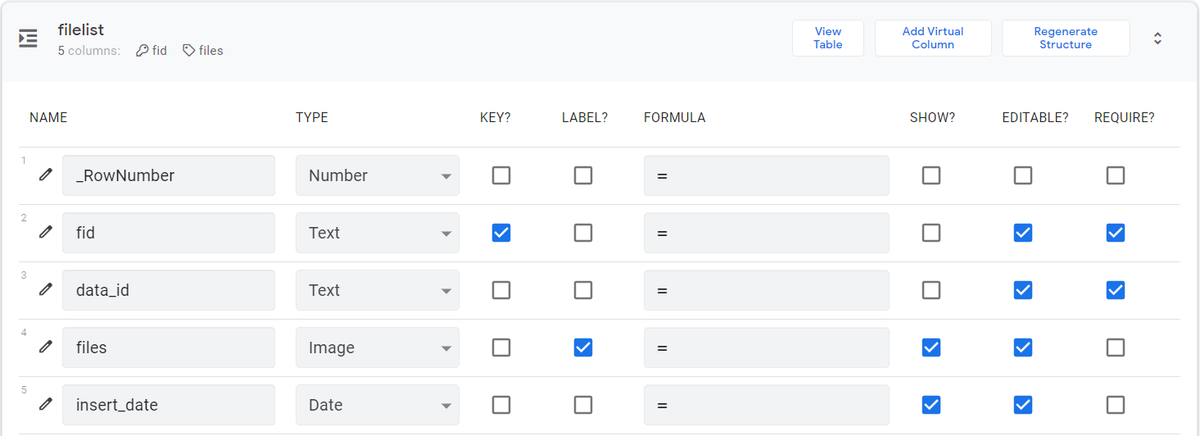Image resolution: width=1200 pixels, height=436 pixels.
Task: Expand the _RowNumber Number type dropdown
Action: 377,175
